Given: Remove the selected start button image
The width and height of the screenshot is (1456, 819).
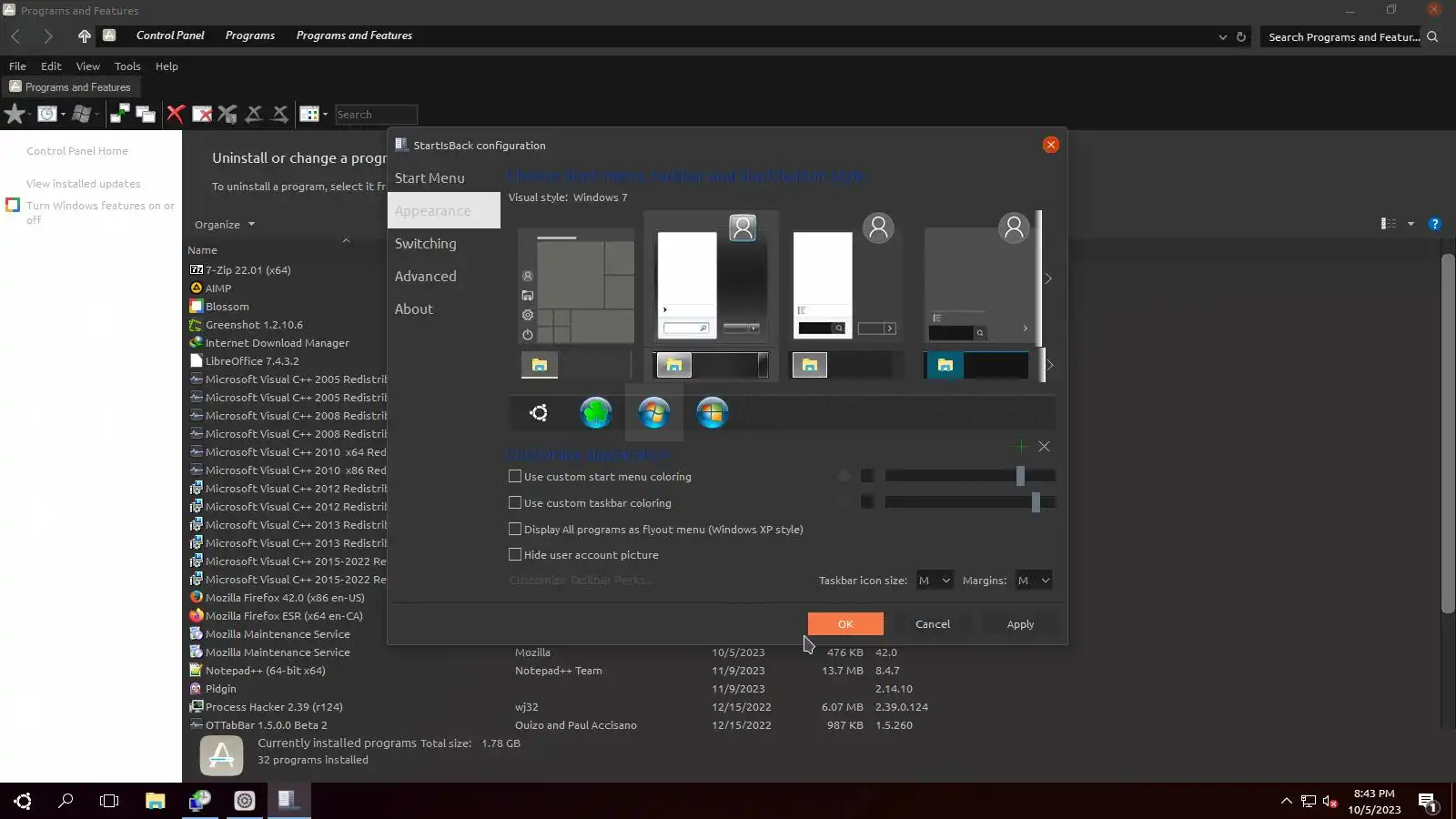Looking at the screenshot, I should tap(1044, 446).
